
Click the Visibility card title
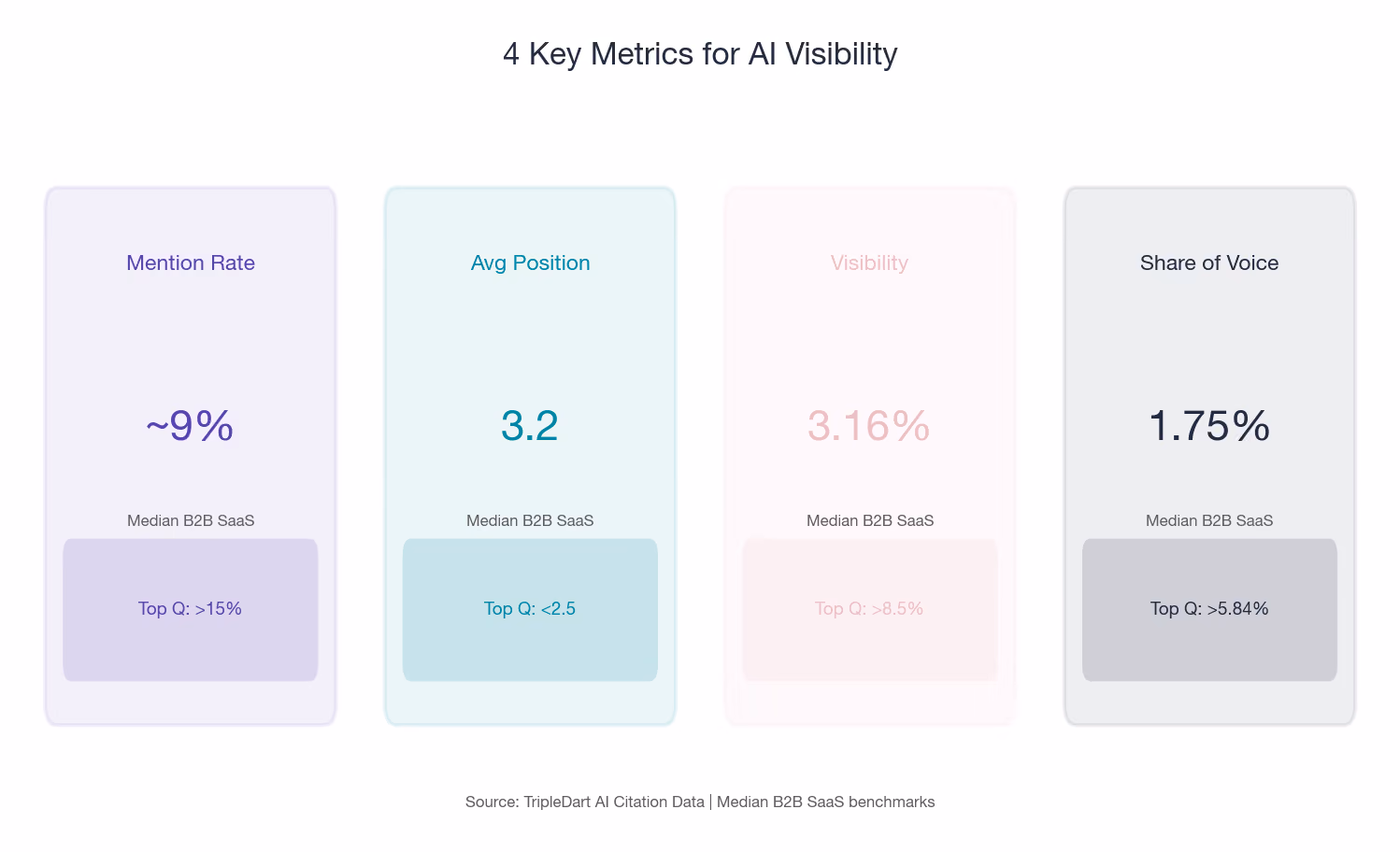click(x=869, y=263)
